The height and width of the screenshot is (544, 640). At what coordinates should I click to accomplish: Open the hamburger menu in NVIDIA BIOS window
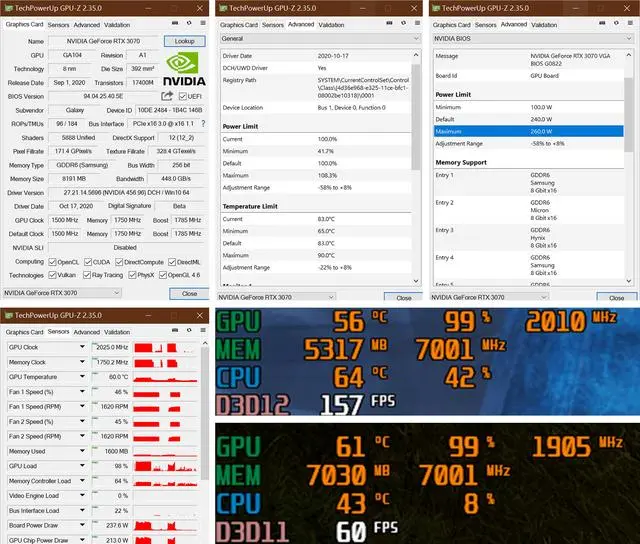click(x=630, y=23)
